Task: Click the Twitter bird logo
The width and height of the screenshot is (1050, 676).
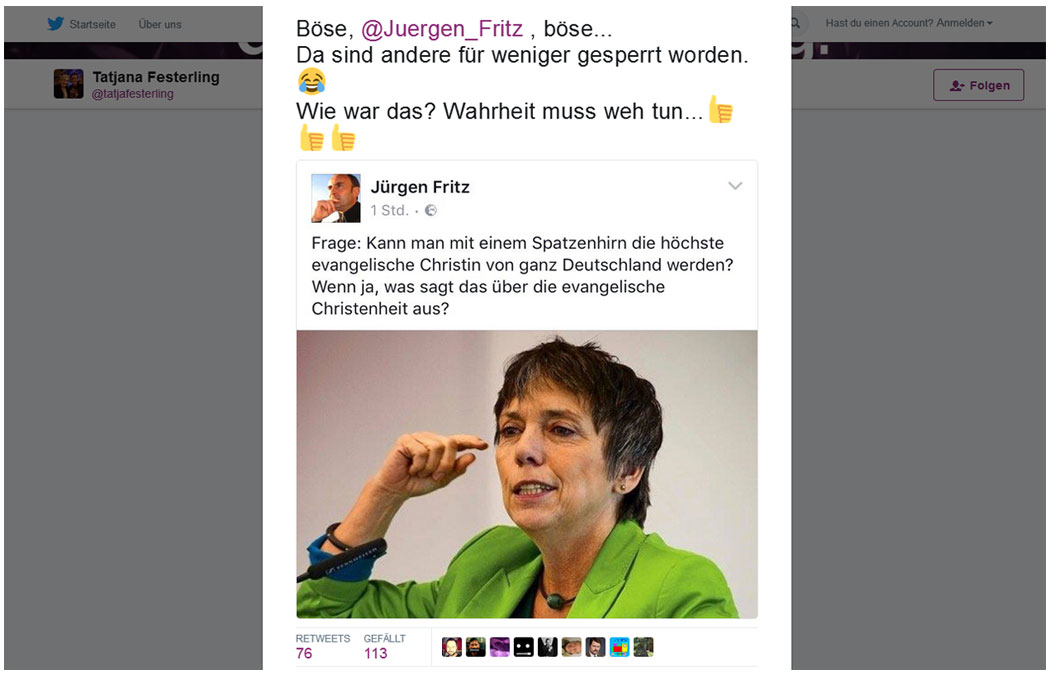Action: (x=56, y=23)
